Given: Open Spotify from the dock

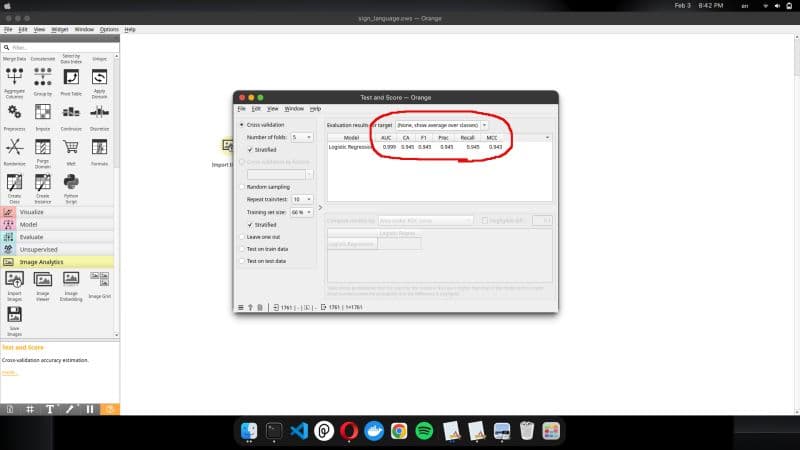Looking at the screenshot, I should point(424,431).
